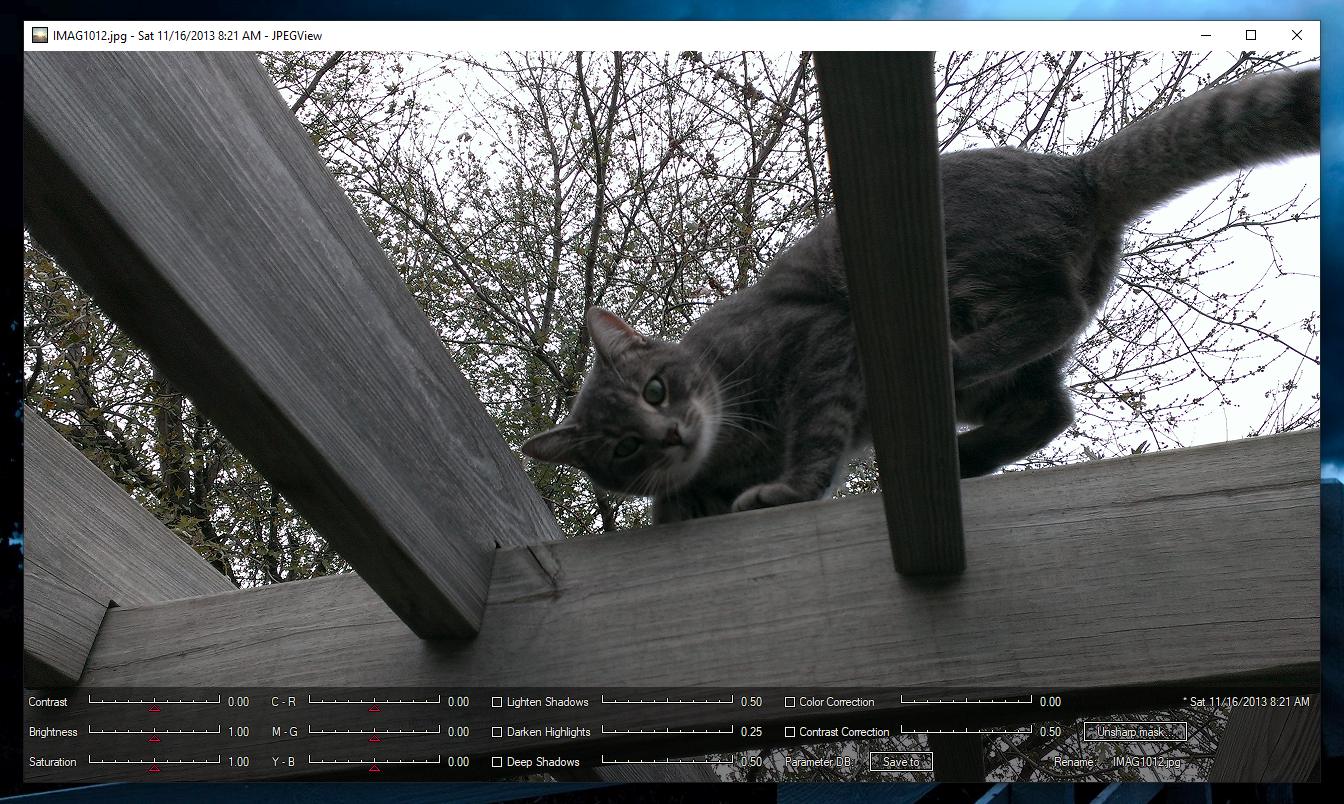Click the Saturation slider handle
The image size is (1344, 804).
pos(154,768)
